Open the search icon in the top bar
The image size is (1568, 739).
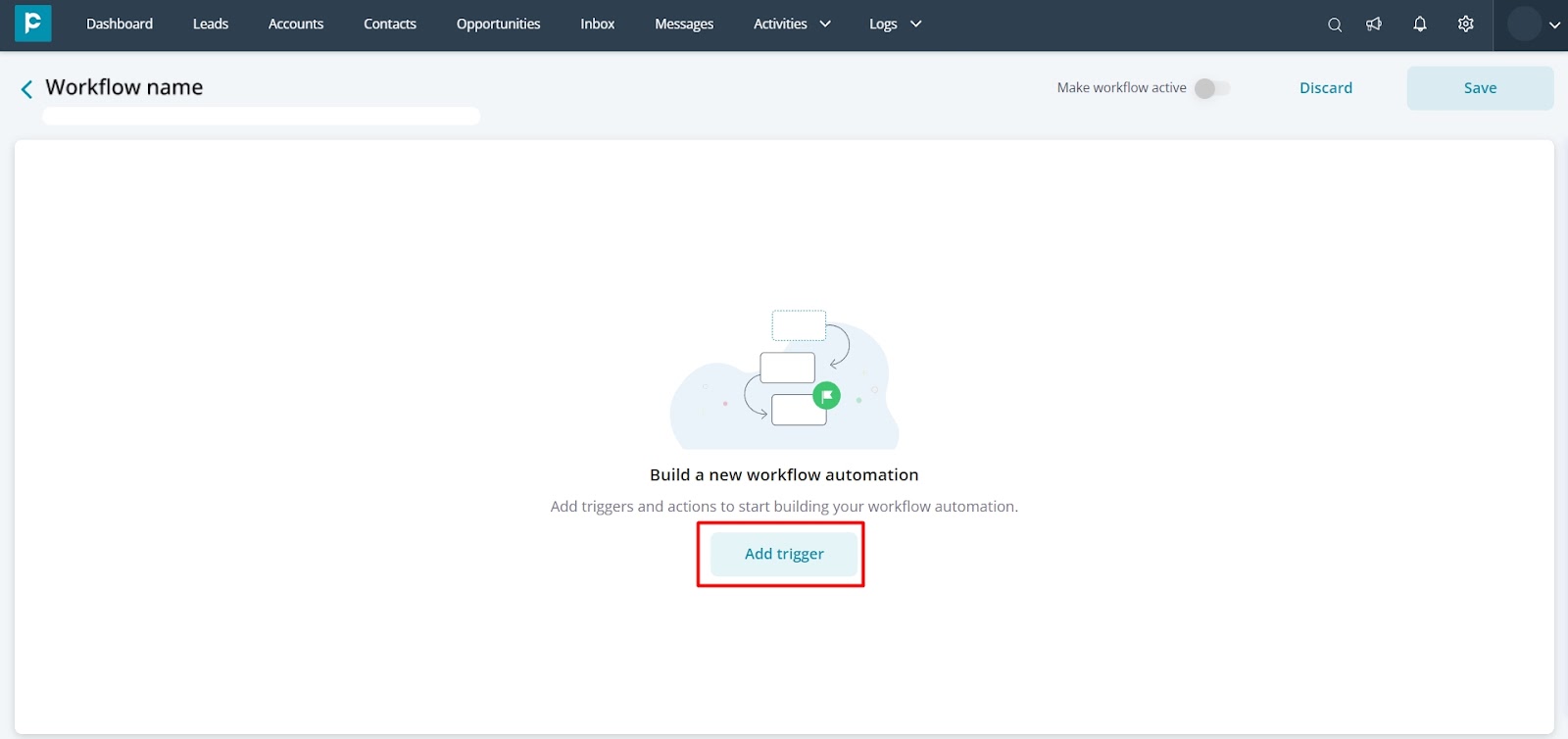pos(1335,25)
